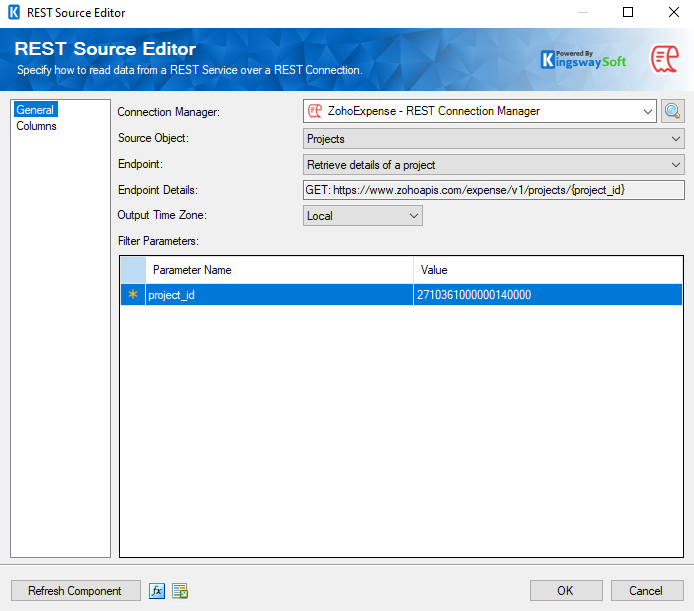The height and width of the screenshot is (611, 694).
Task: Open Output Time Zone dropdown set to Local
Action: coord(362,216)
